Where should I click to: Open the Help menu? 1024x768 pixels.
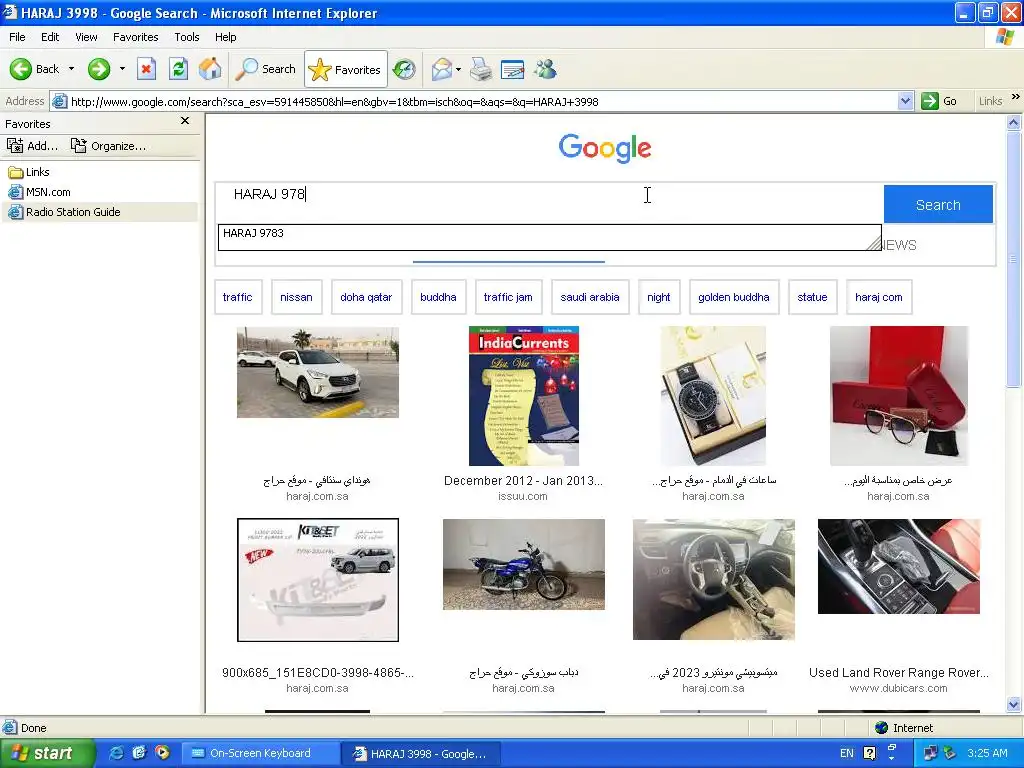(225, 37)
